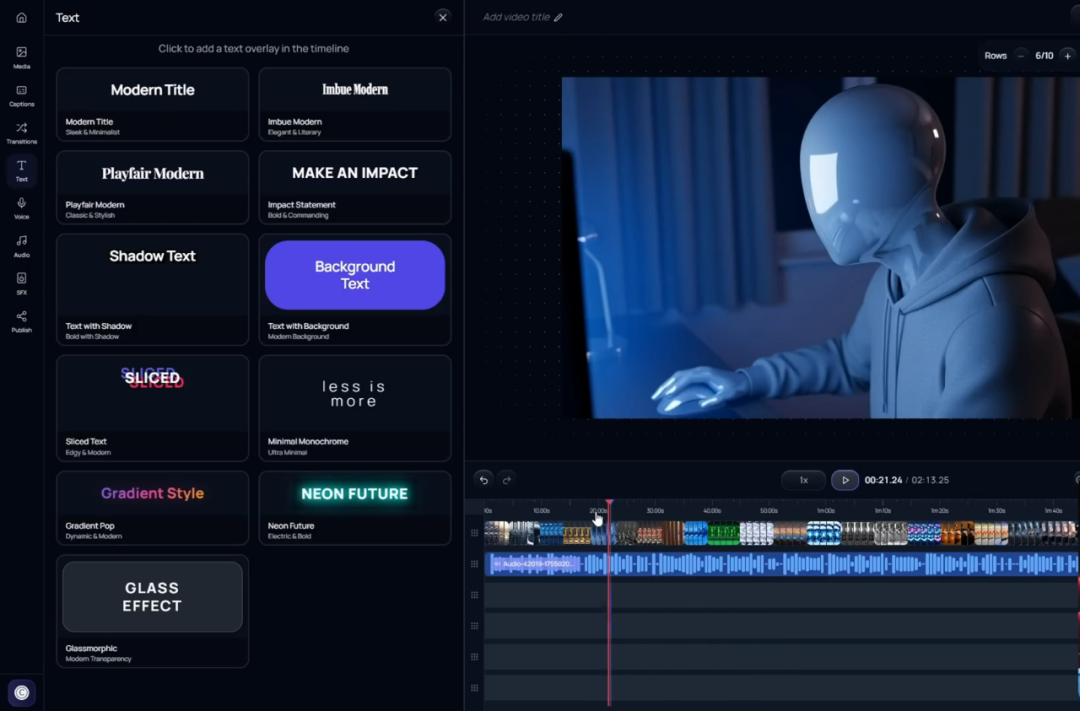Open the Transitions panel
Image resolution: width=1080 pixels, height=711 pixels.
21,132
